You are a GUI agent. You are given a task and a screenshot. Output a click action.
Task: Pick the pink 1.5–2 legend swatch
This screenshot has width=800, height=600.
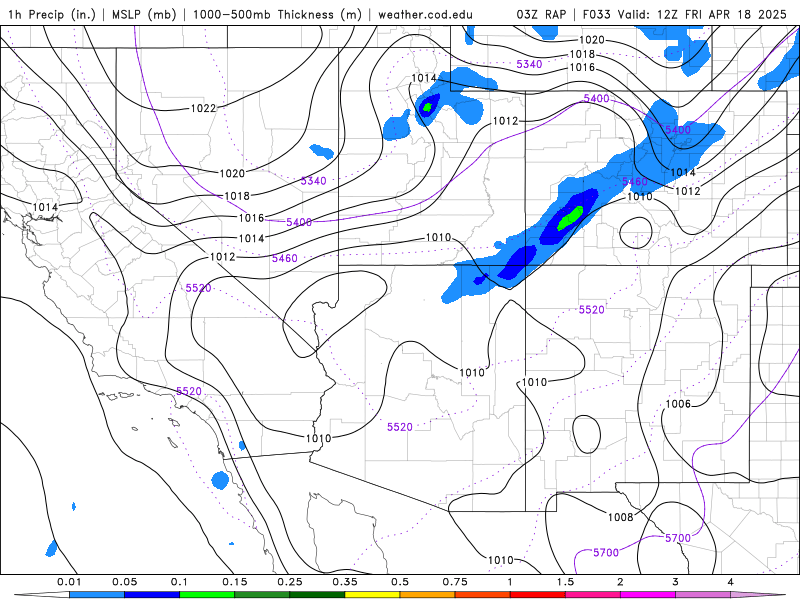pos(593,595)
